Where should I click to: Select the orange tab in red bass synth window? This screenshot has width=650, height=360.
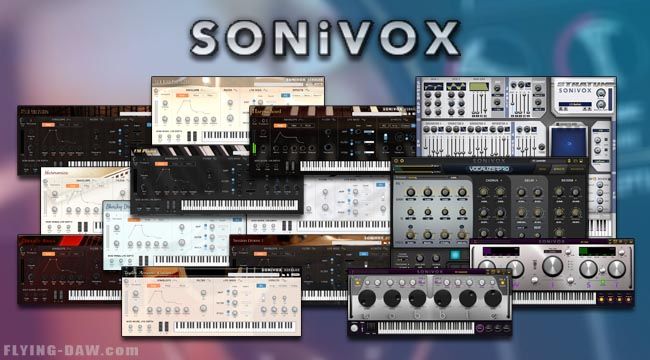49,254
